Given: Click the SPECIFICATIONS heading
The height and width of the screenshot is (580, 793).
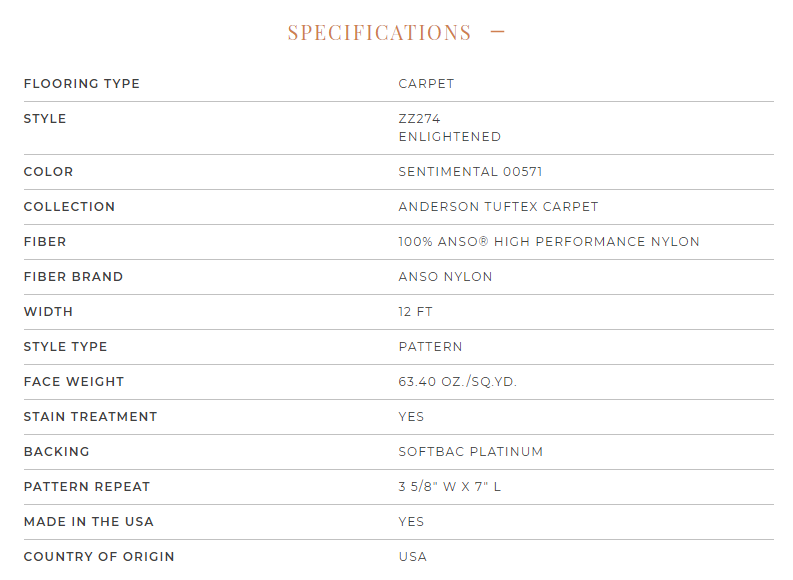Looking at the screenshot, I should [379, 32].
